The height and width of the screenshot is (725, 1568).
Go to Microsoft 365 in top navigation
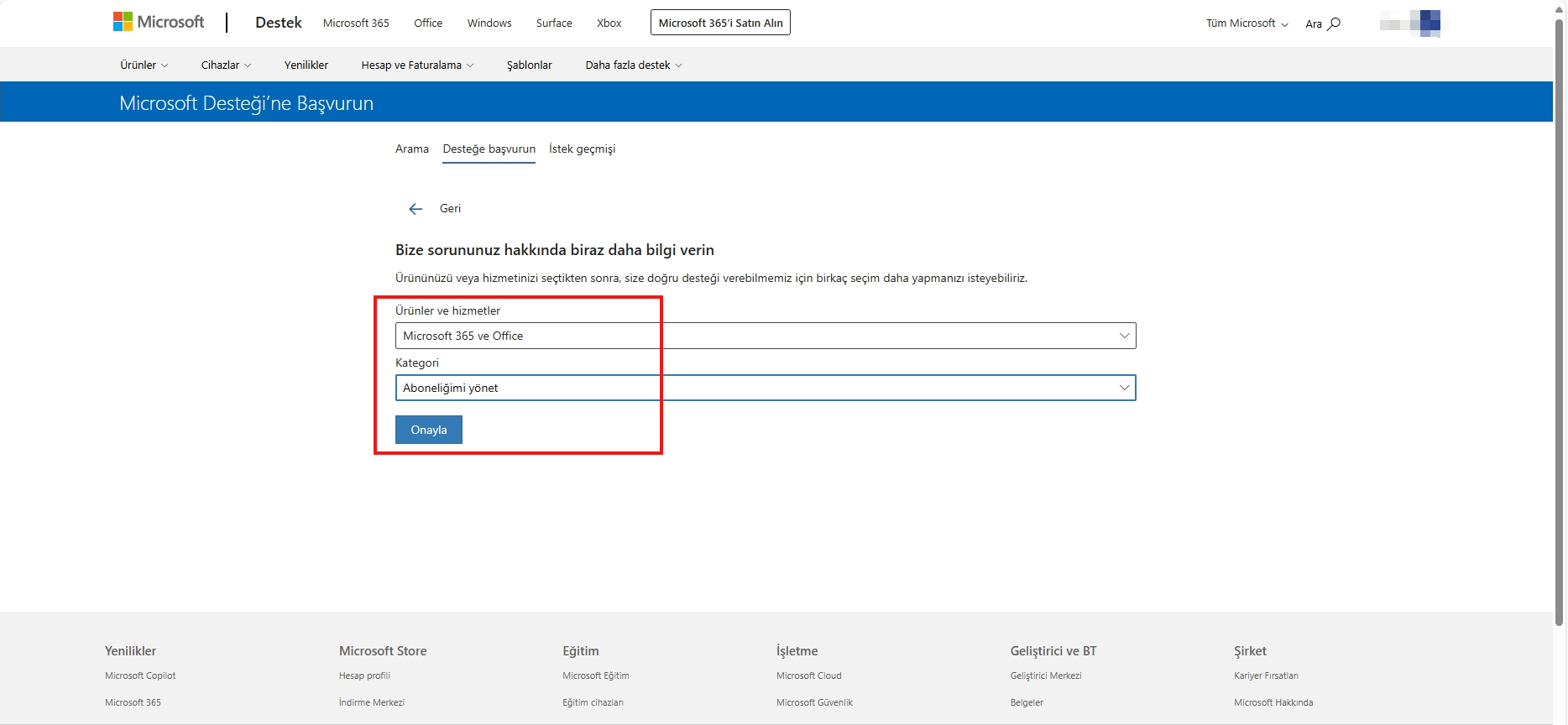pos(356,23)
